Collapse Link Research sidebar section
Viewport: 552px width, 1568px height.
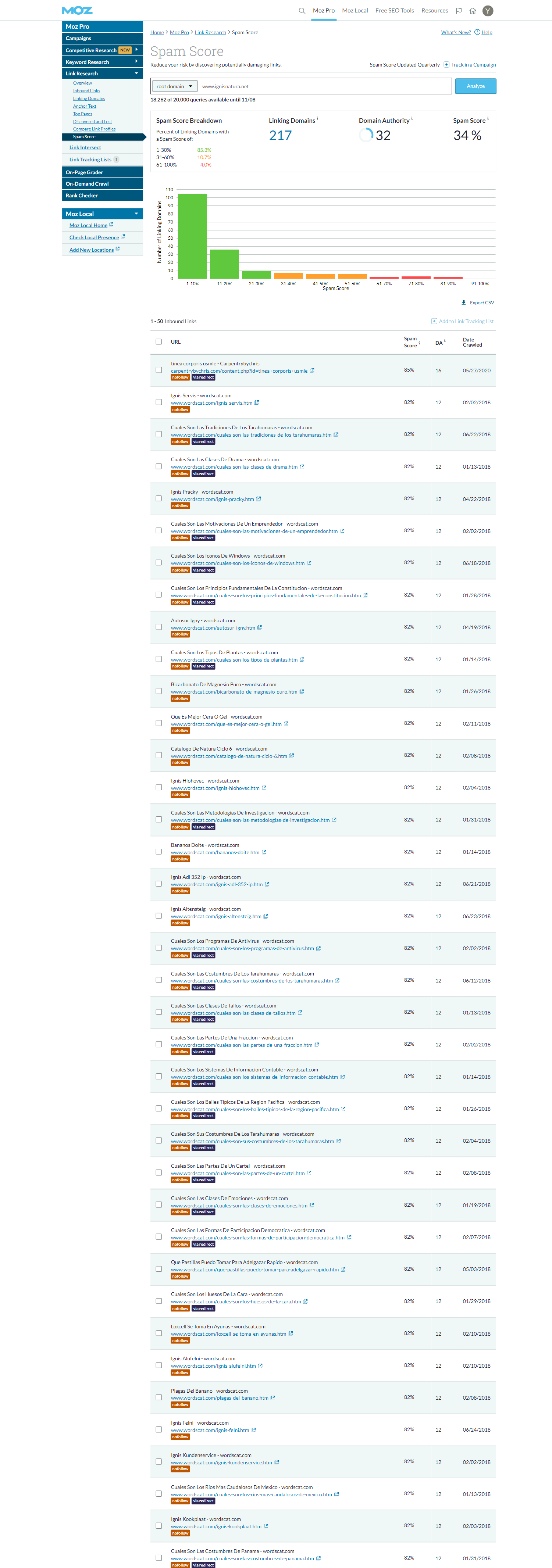coord(136,73)
